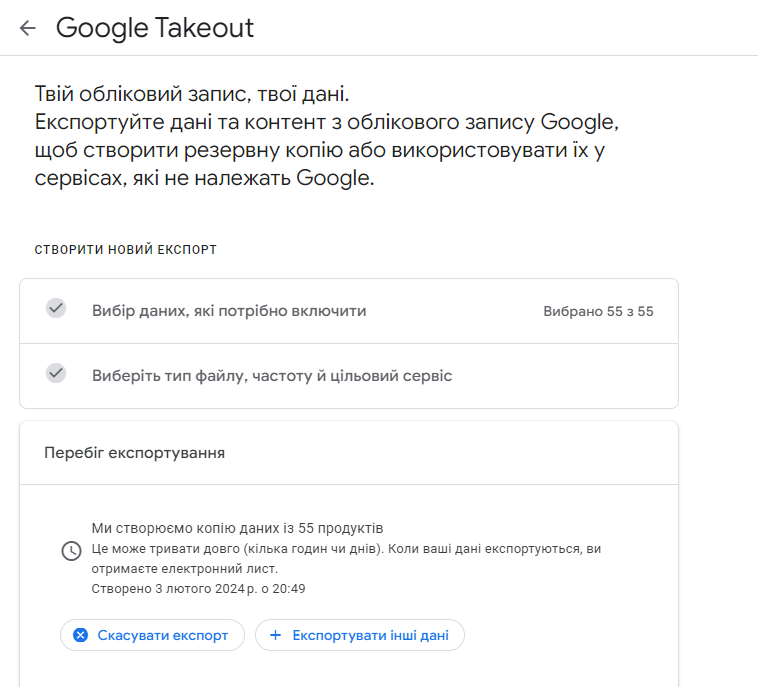758x687 pixels.
Task: Click the 'Твій обліковий запис, твої дані' headline
Action: click(192, 94)
